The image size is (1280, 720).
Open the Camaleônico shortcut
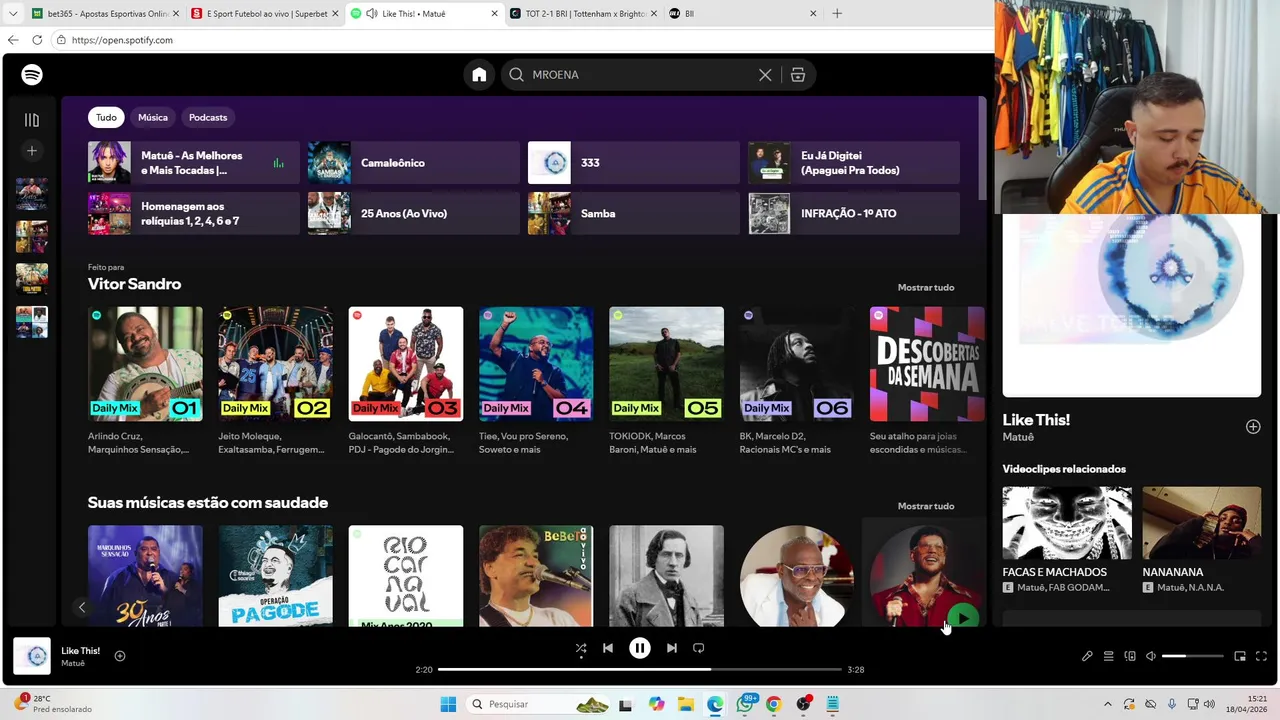tap(414, 163)
